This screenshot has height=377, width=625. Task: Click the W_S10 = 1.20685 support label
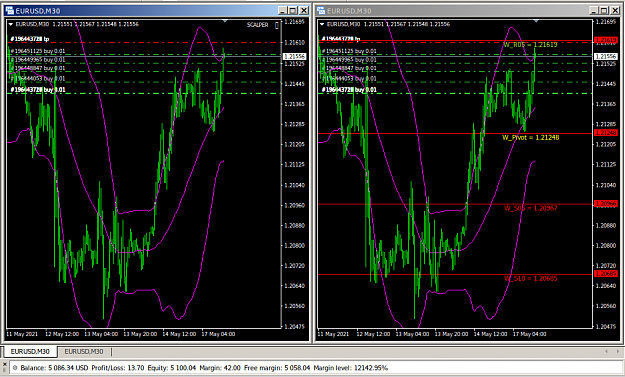(531, 279)
